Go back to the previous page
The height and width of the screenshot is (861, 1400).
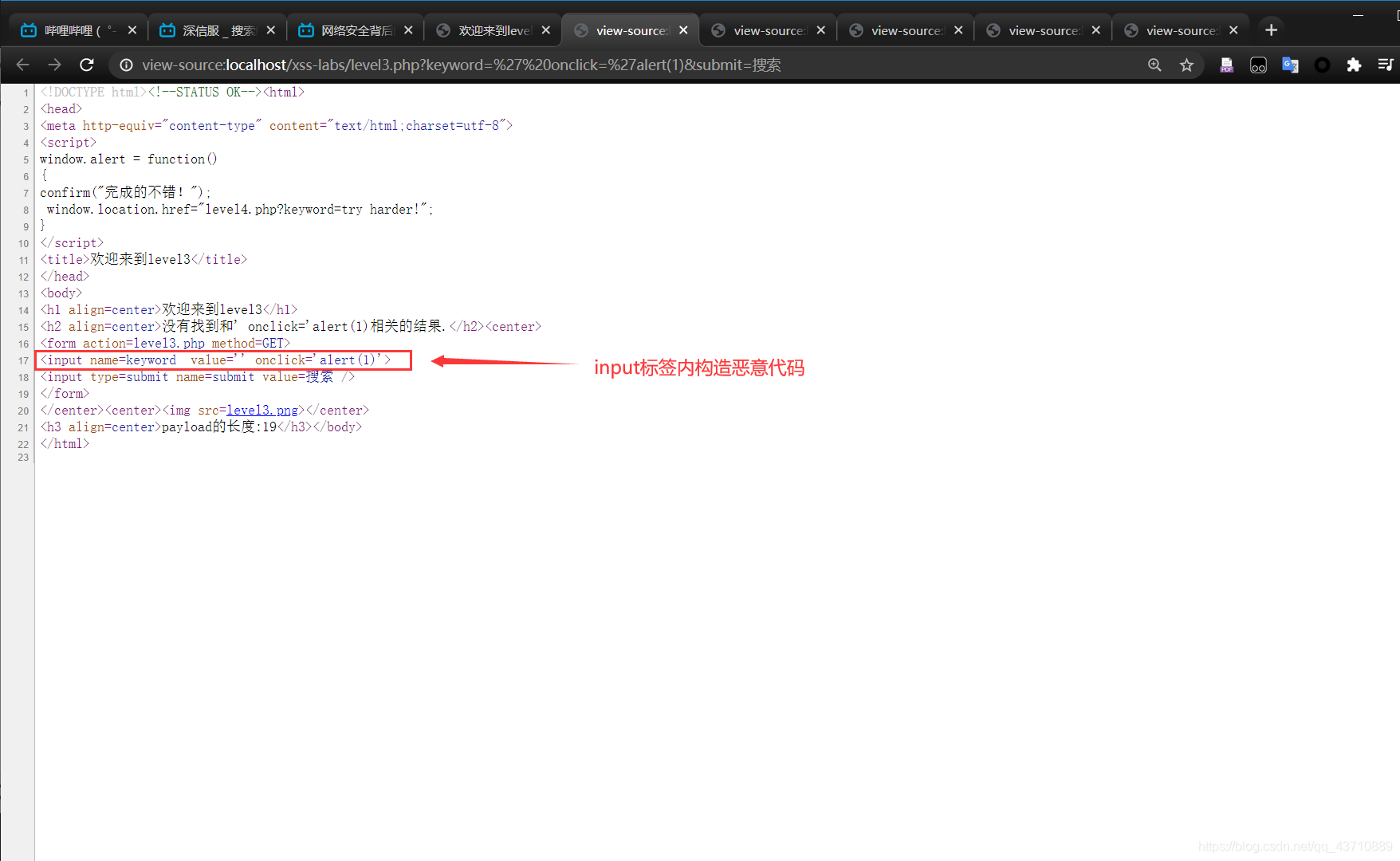click(23, 65)
